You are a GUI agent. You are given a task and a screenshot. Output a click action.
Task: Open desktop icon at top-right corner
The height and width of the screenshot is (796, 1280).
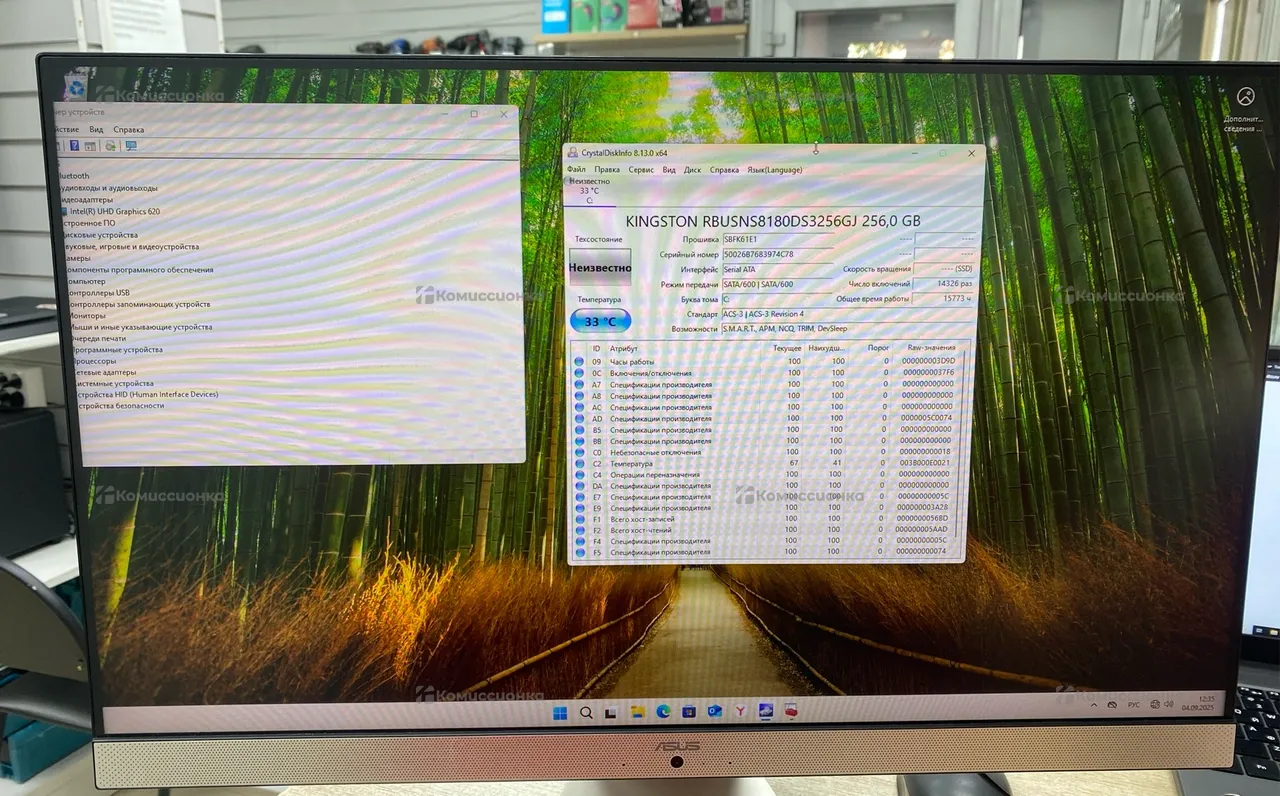(x=1246, y=108)
